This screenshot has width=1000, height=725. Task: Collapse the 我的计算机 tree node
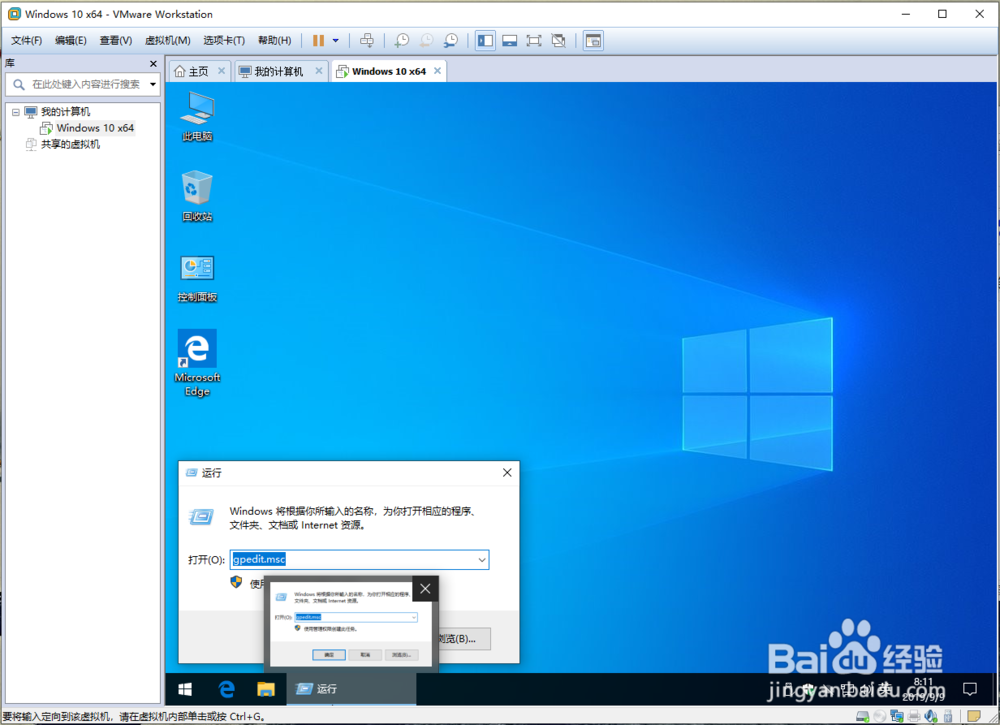point(16,112)
